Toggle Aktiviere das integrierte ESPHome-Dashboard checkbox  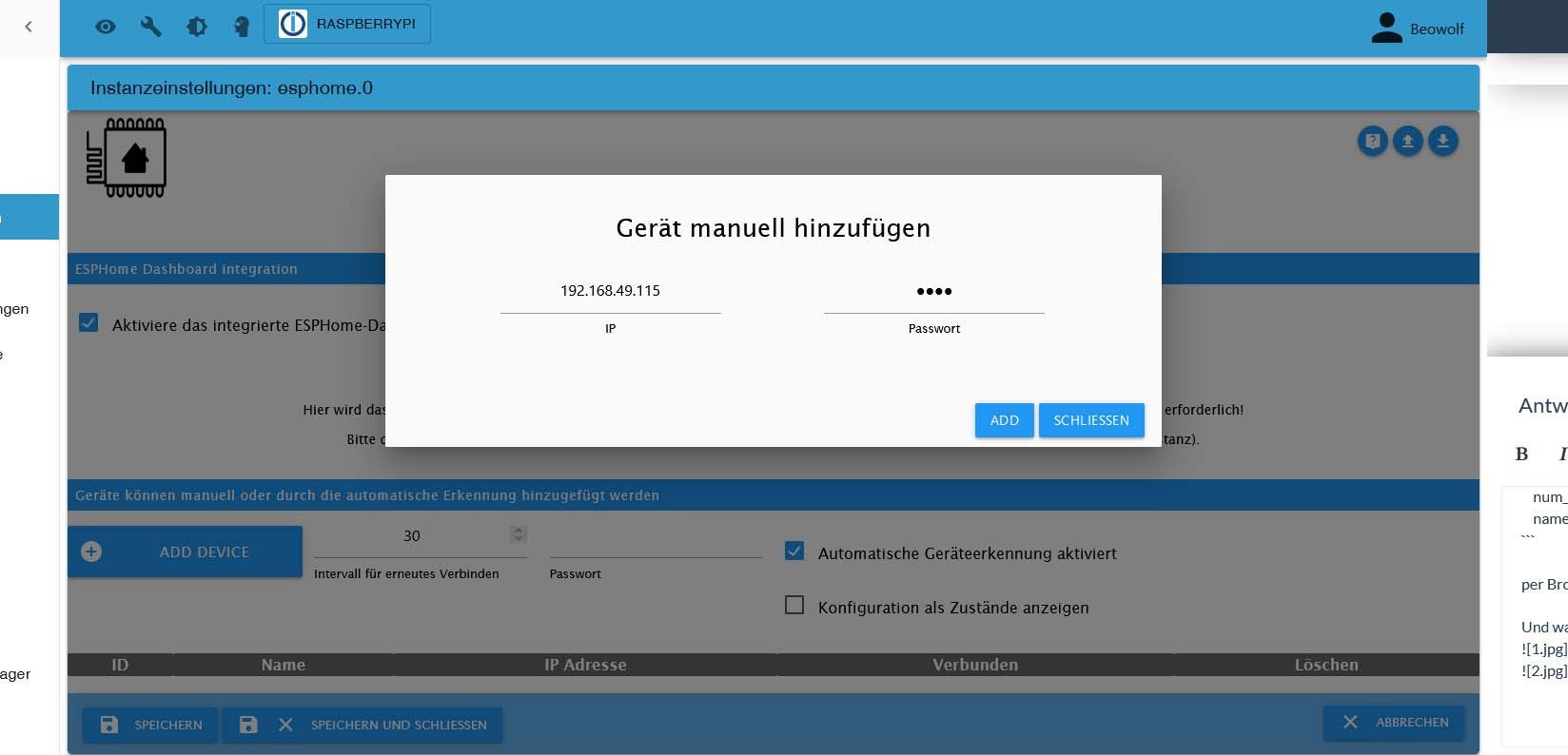pos(88,323)
